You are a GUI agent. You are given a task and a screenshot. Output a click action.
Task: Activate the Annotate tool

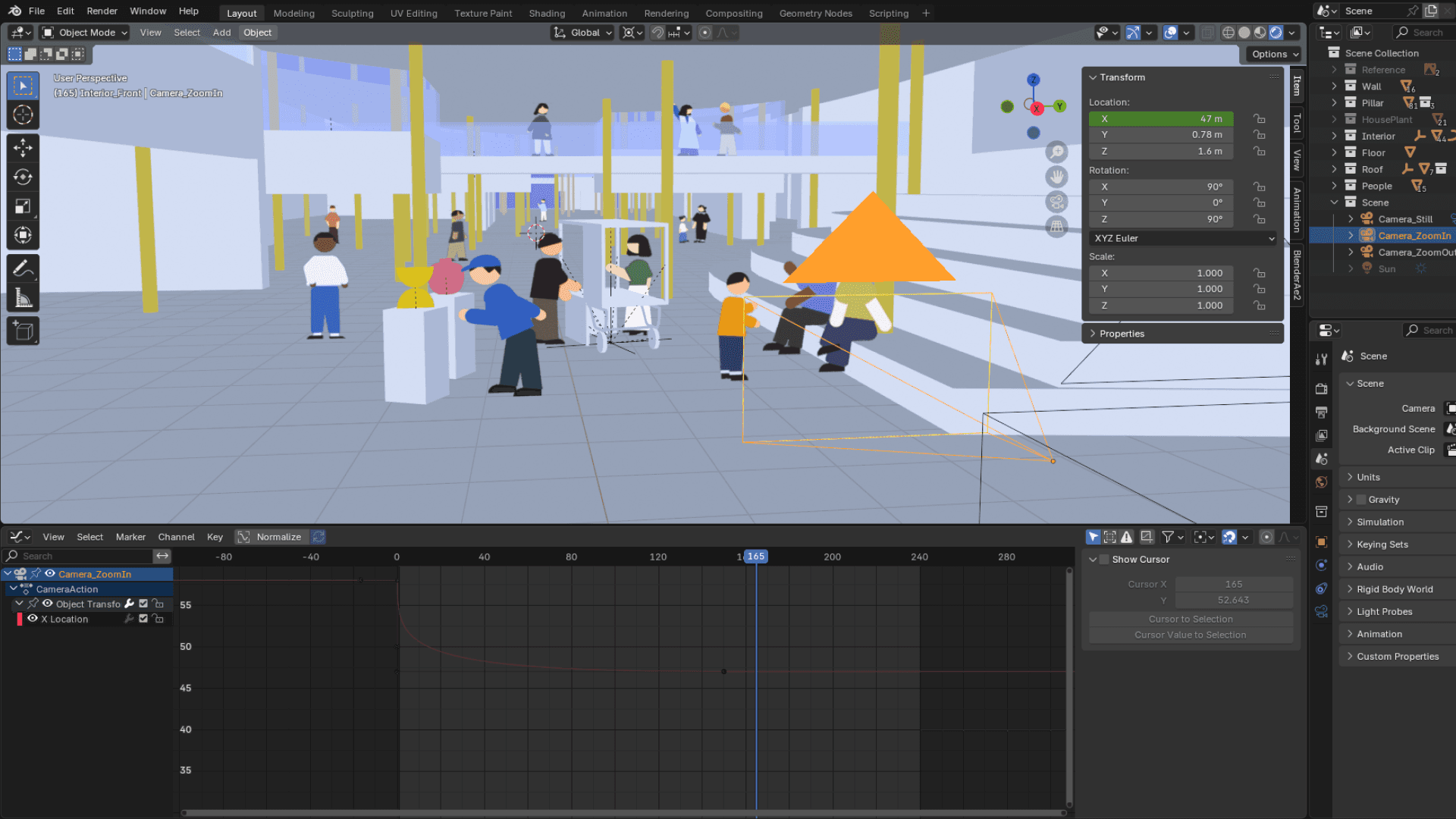click(x=23, y=268)
